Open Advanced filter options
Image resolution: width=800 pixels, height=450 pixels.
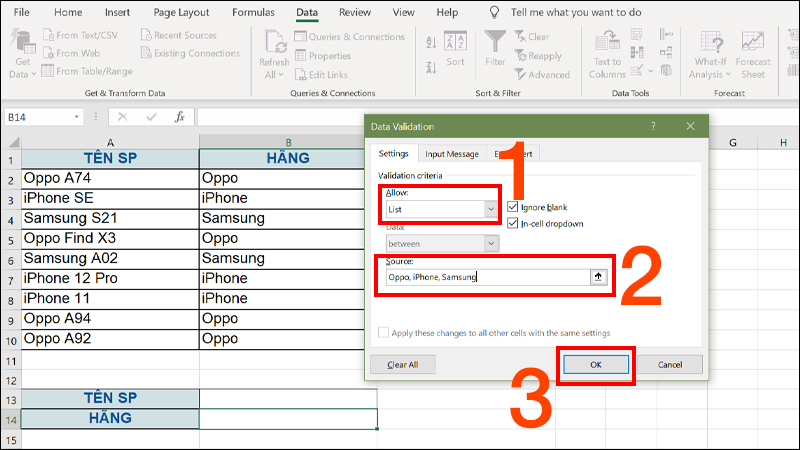click(542, 74)
